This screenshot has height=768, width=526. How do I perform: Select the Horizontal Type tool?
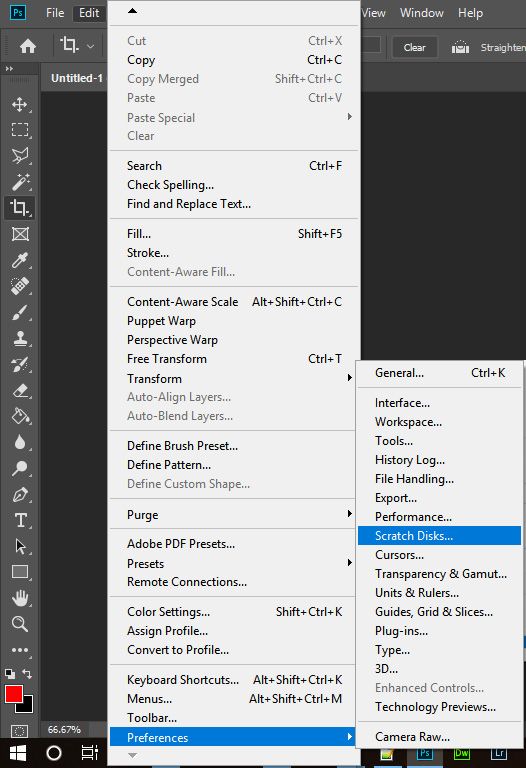tap(21, 520)
